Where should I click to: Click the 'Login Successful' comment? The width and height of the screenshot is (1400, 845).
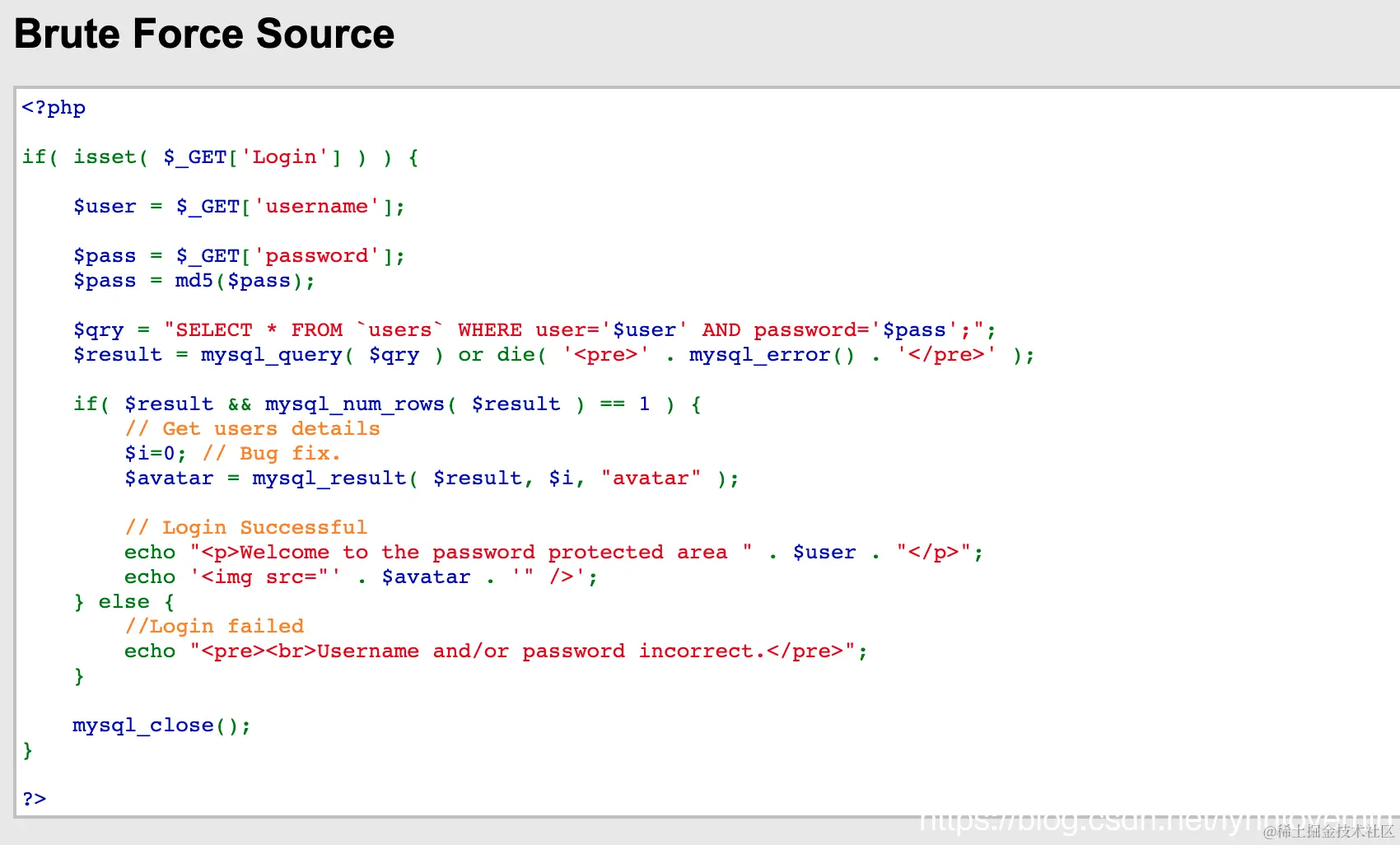(245, 528)
